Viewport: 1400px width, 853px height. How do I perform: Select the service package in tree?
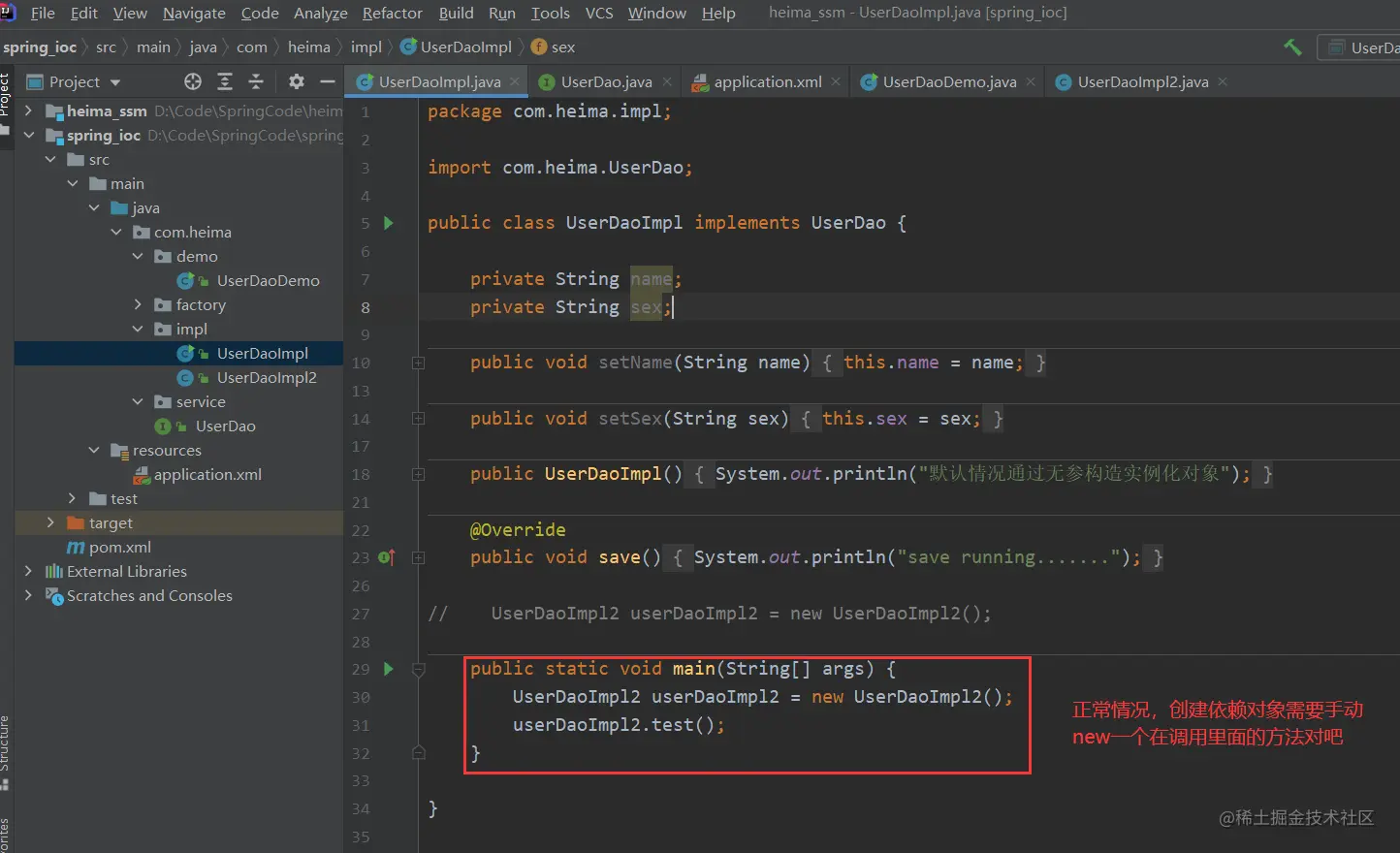tap(201, 402)
